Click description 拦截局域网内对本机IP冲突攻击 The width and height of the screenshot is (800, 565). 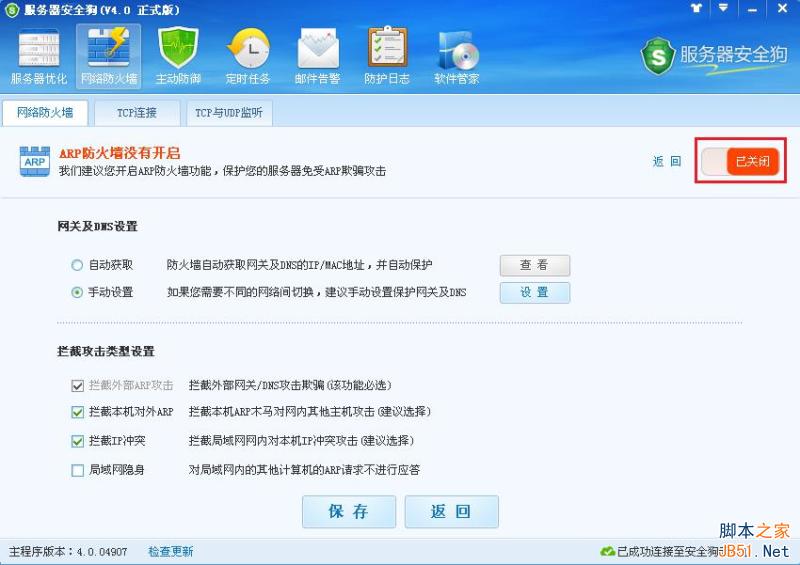[x=301, y=440]
